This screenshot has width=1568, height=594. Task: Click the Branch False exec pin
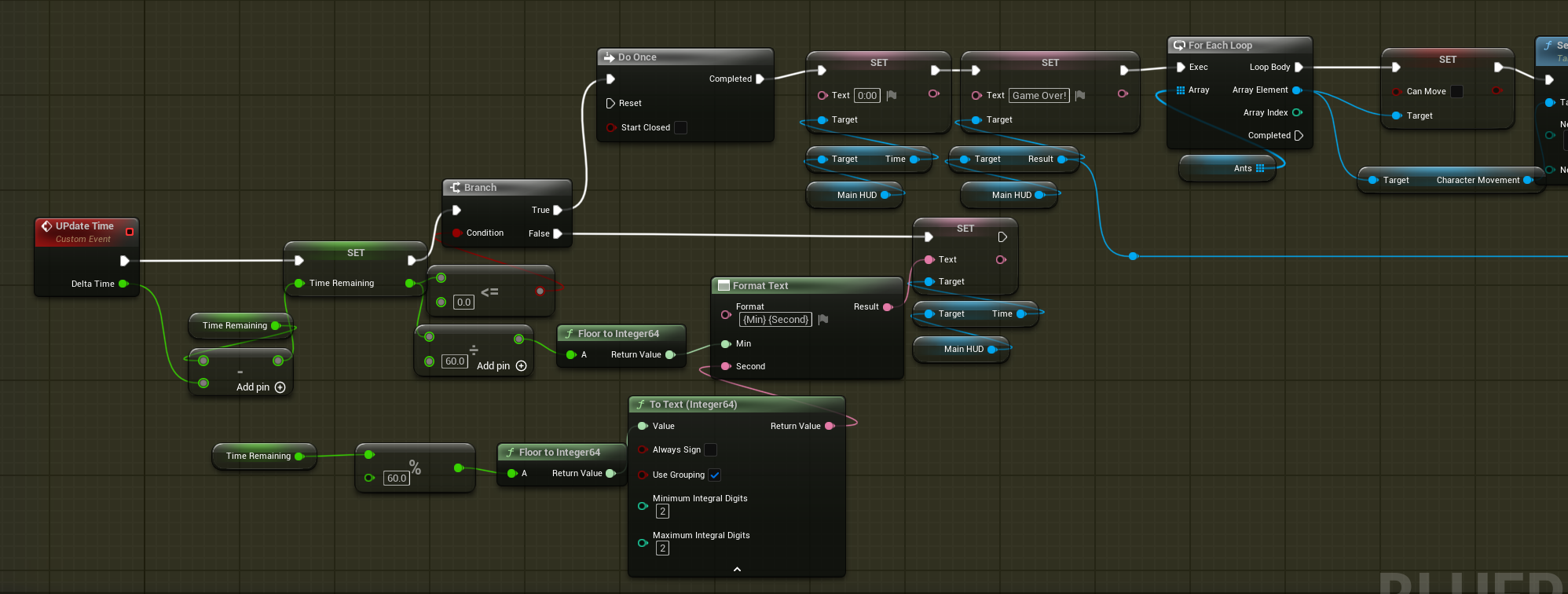click(x=558, y=233)
